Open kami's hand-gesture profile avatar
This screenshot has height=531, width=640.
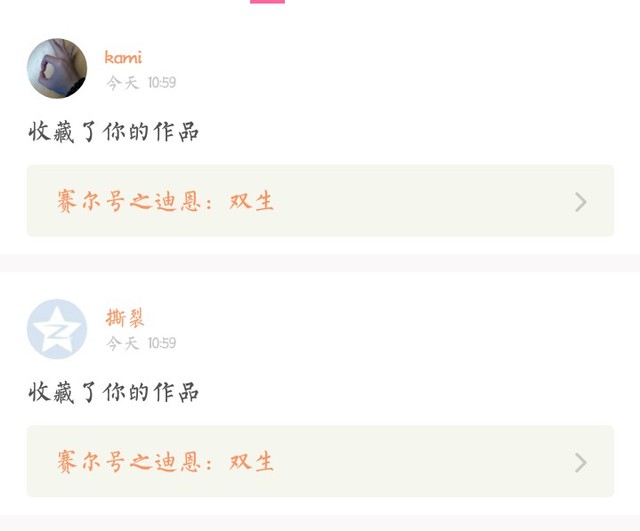click(x=57, y=69)
